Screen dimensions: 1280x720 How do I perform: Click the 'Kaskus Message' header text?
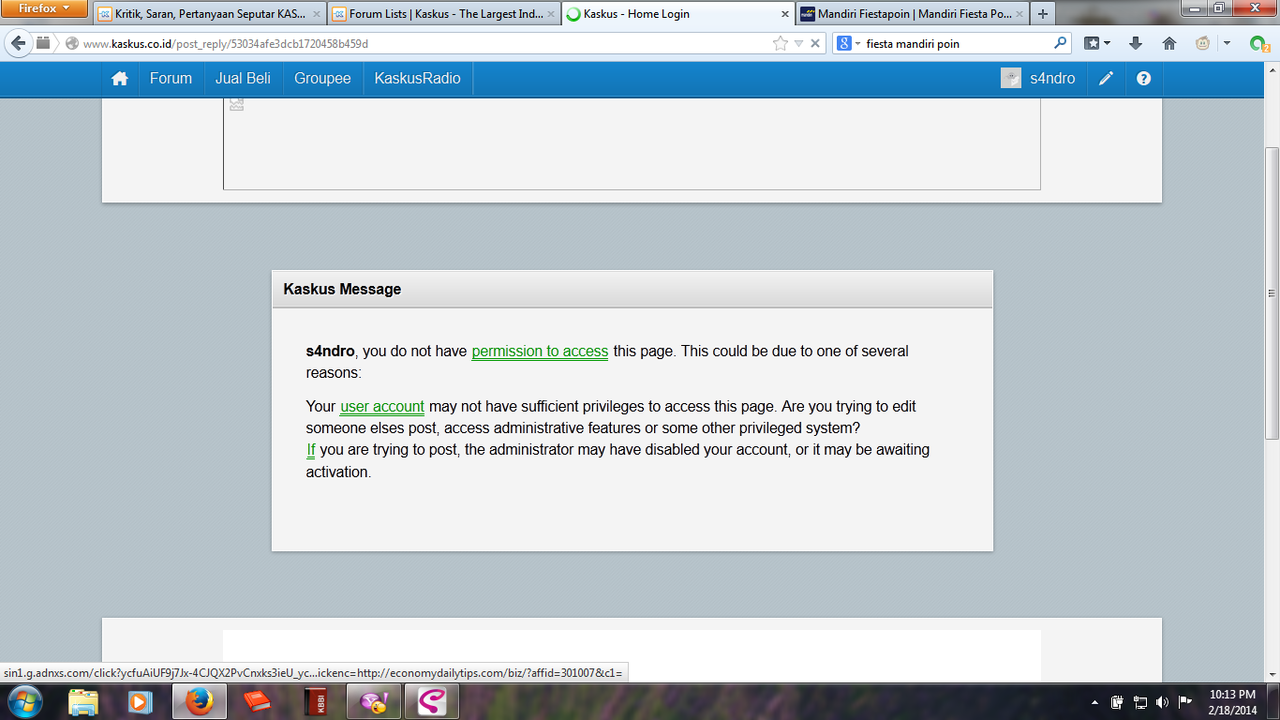pyautogui.click(x=342, y=289)
